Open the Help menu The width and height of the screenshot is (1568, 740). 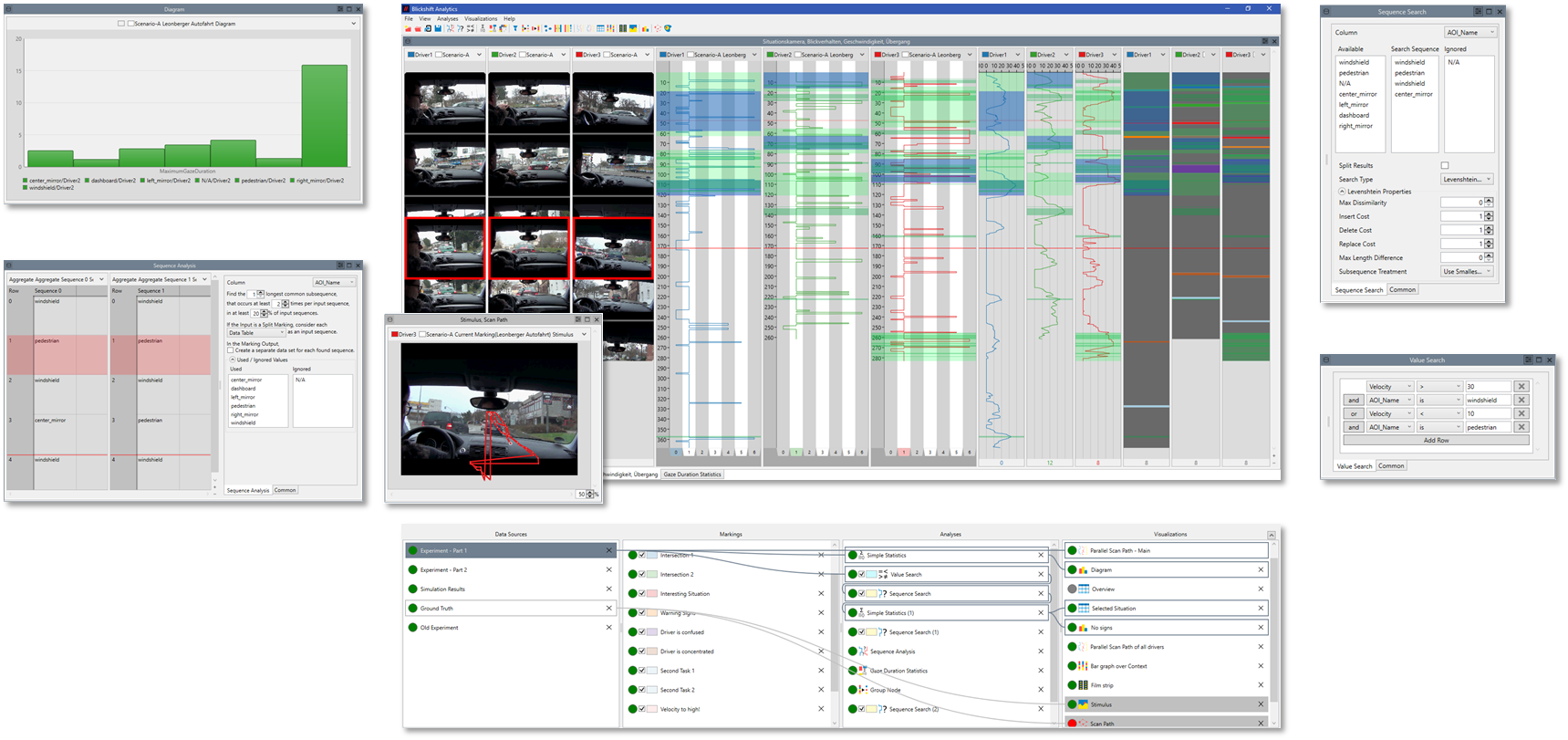(509, 18)
